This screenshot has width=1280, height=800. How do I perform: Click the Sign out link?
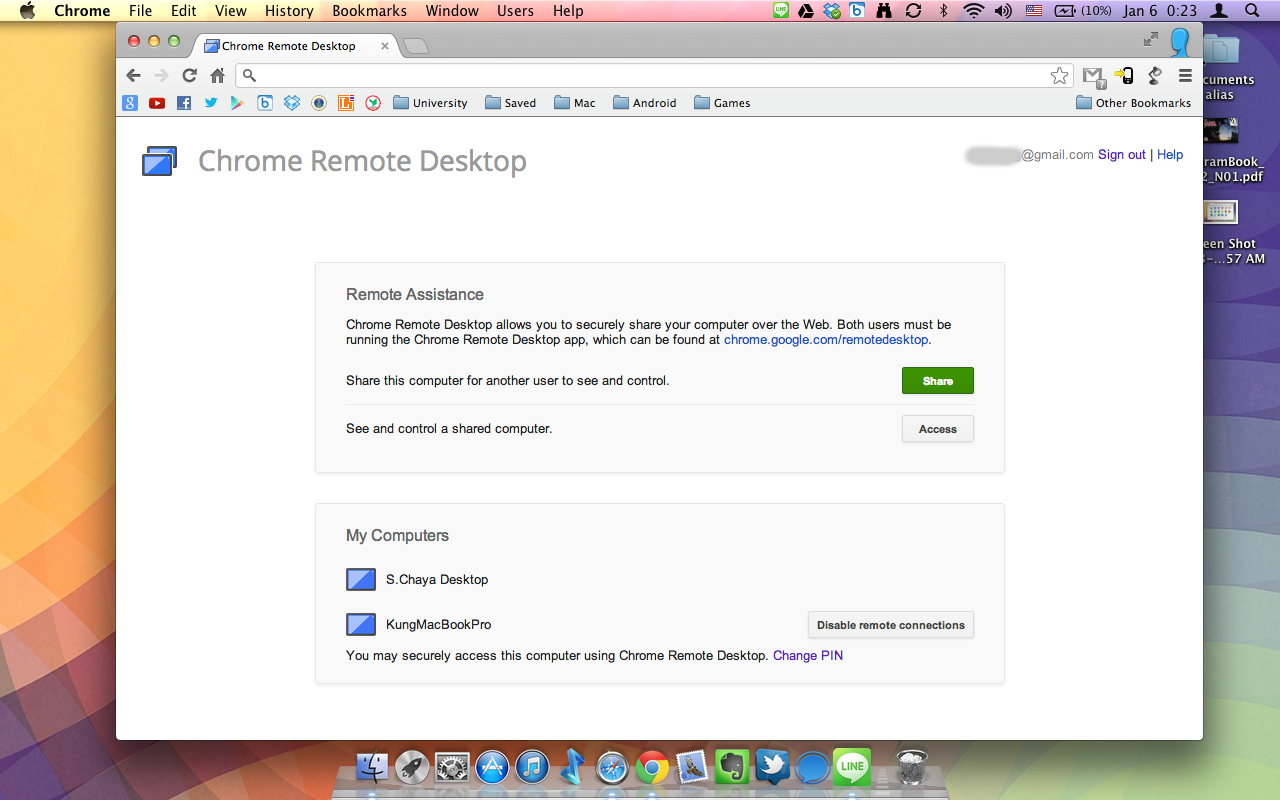(1122, 155)
